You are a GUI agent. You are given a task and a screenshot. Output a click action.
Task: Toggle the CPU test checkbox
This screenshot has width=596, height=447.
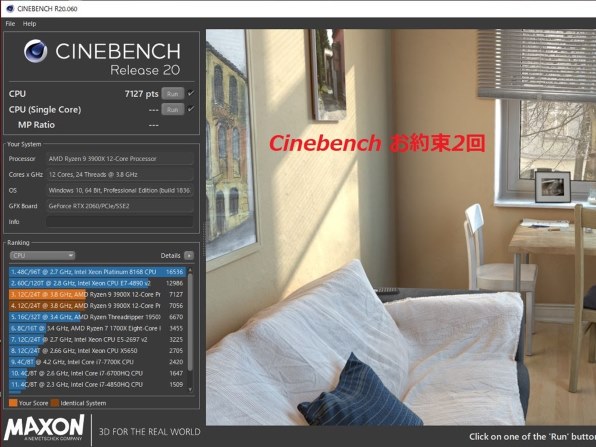pyautogui.click(x=191, y=93)
